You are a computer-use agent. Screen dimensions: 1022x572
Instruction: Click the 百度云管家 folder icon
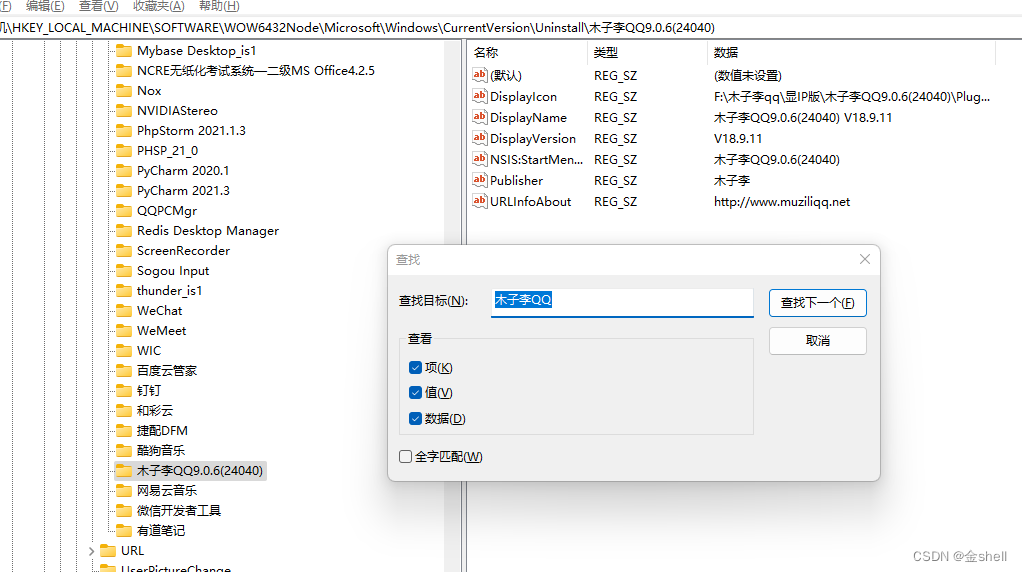click(124, 371)
